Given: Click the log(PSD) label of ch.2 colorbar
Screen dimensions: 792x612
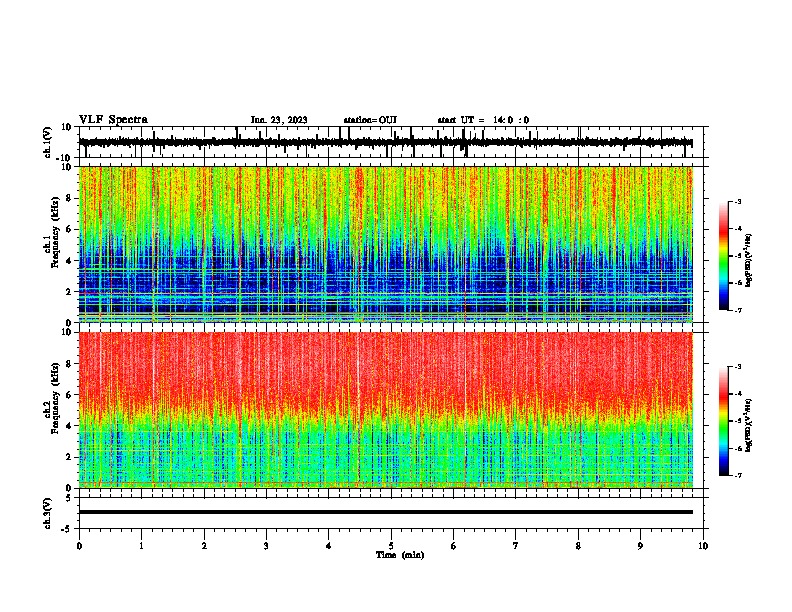Looking at the screenshot, I should [749, 425].
